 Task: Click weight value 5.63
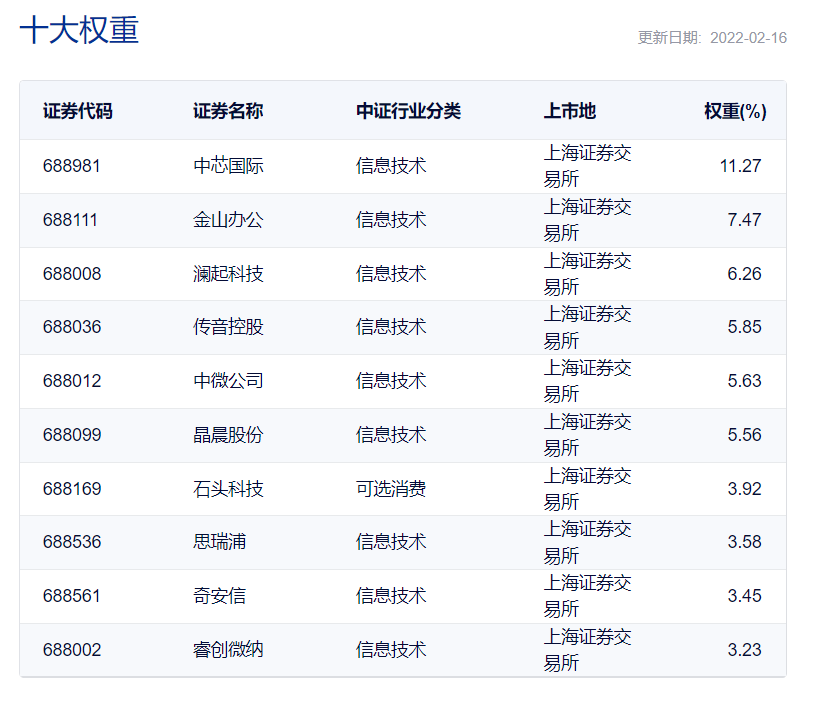click(x=744, y=381)
